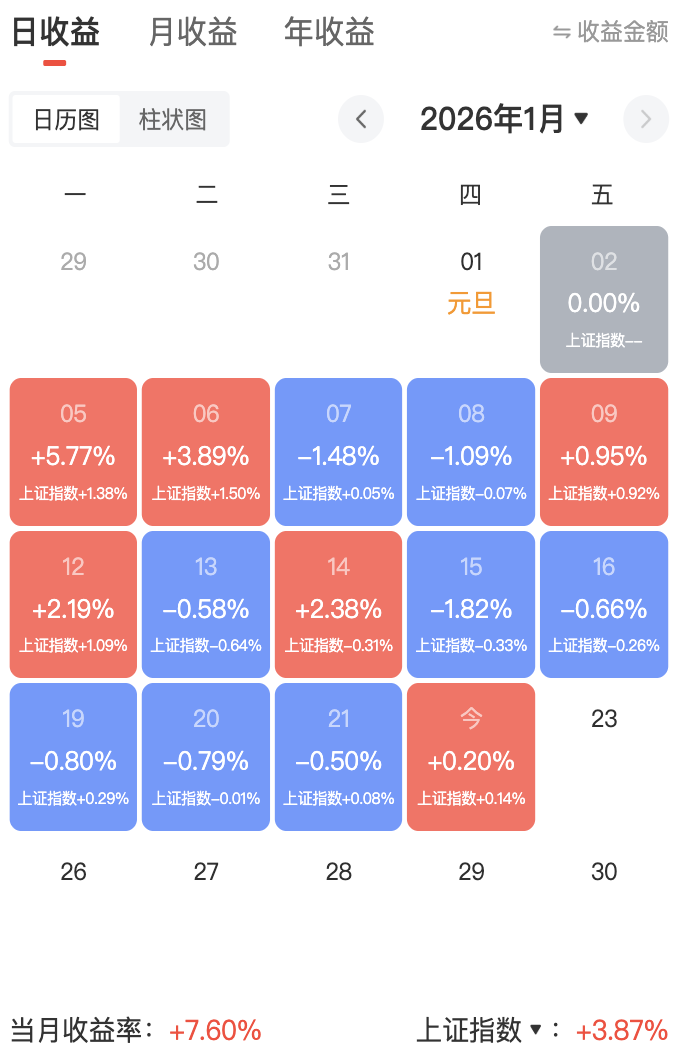This screenshot has width=684, height=1058.
Task: Open the 14 day cell with +2.38%
Action: tap(339, 604)
